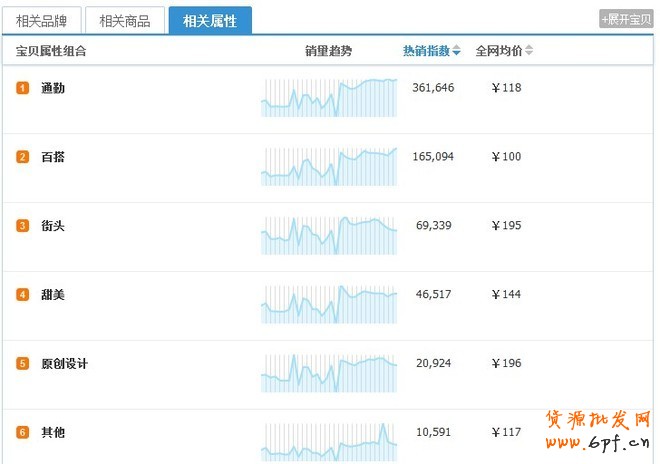Switch to the 相关品牌 tab
Viewport: 660px width, 464px height.
pos(42,20)
